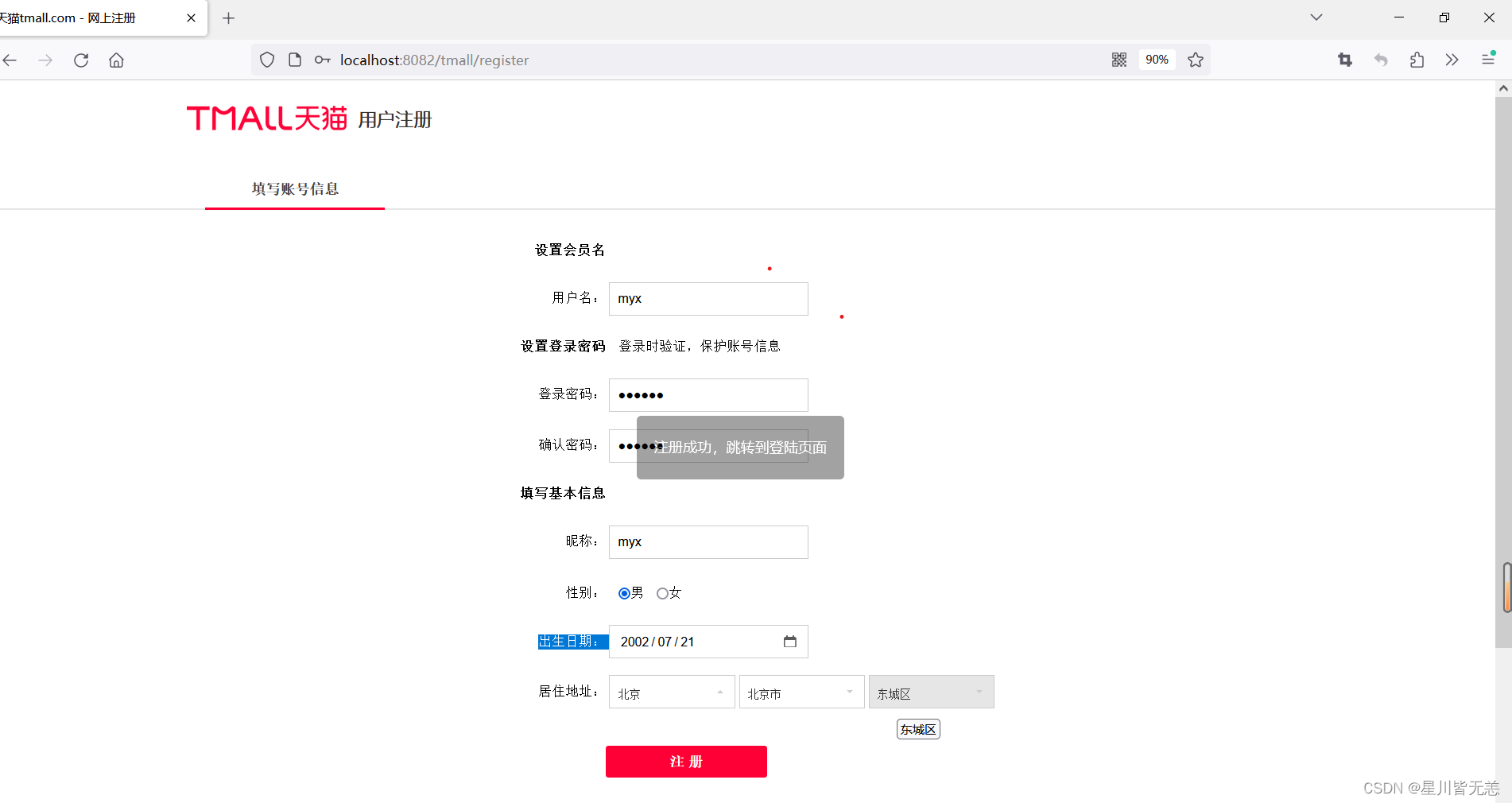Go back using the browser back arrow

(x=10, y=60)
